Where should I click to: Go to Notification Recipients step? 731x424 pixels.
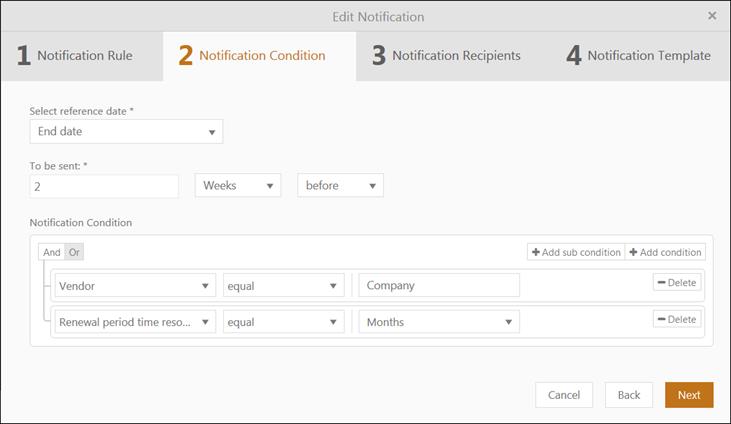[446, 56]
